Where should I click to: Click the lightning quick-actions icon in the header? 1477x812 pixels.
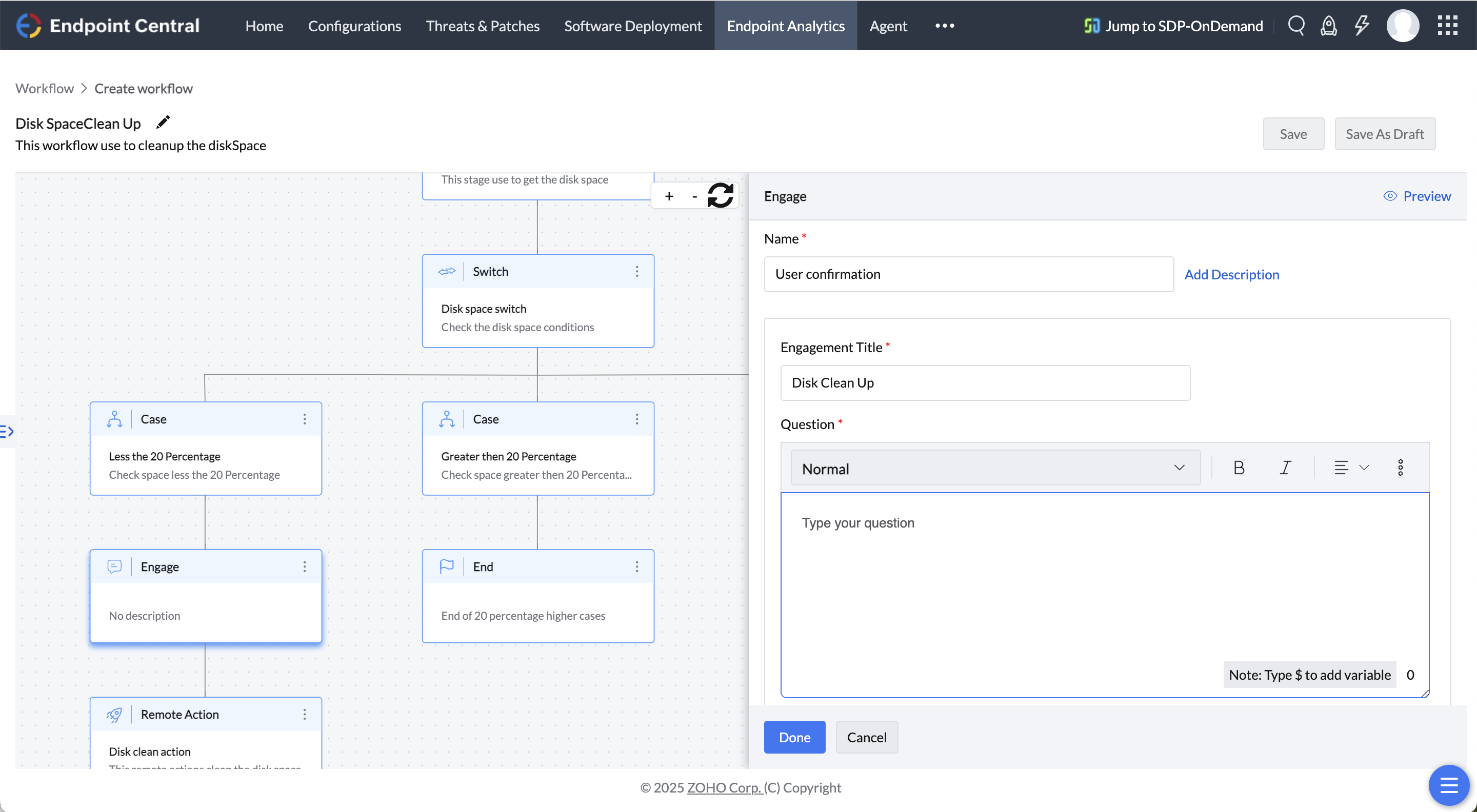(1362, 25)
